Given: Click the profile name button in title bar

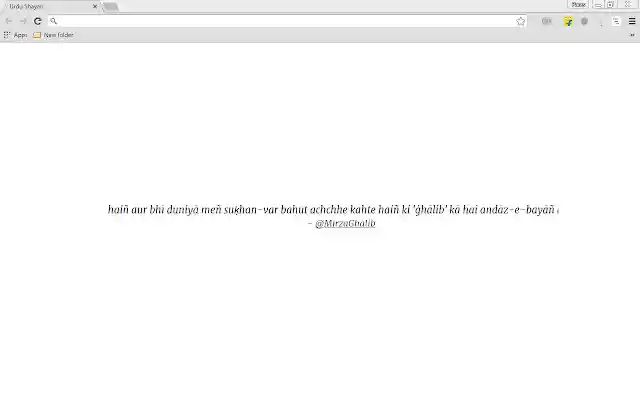Looking at the screenshot, I should [578, 4].
